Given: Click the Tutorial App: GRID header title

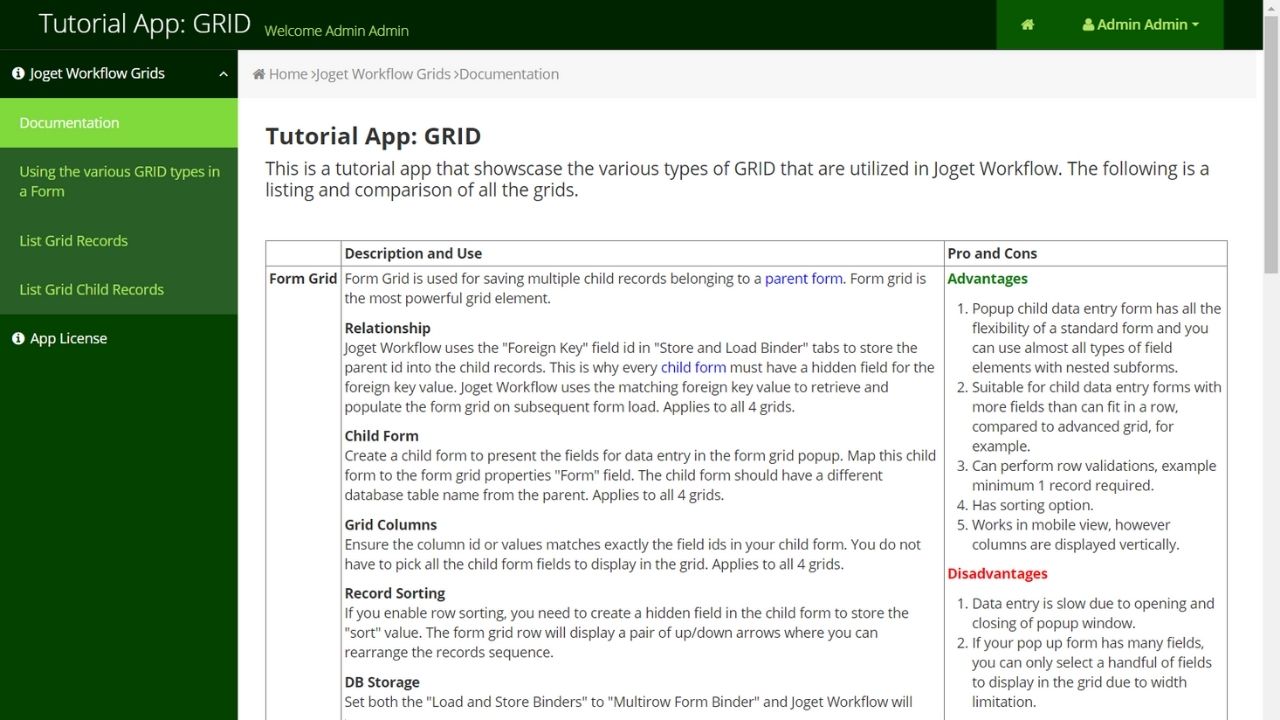Looking at the screenshot, I should click(x=144, y=24).
